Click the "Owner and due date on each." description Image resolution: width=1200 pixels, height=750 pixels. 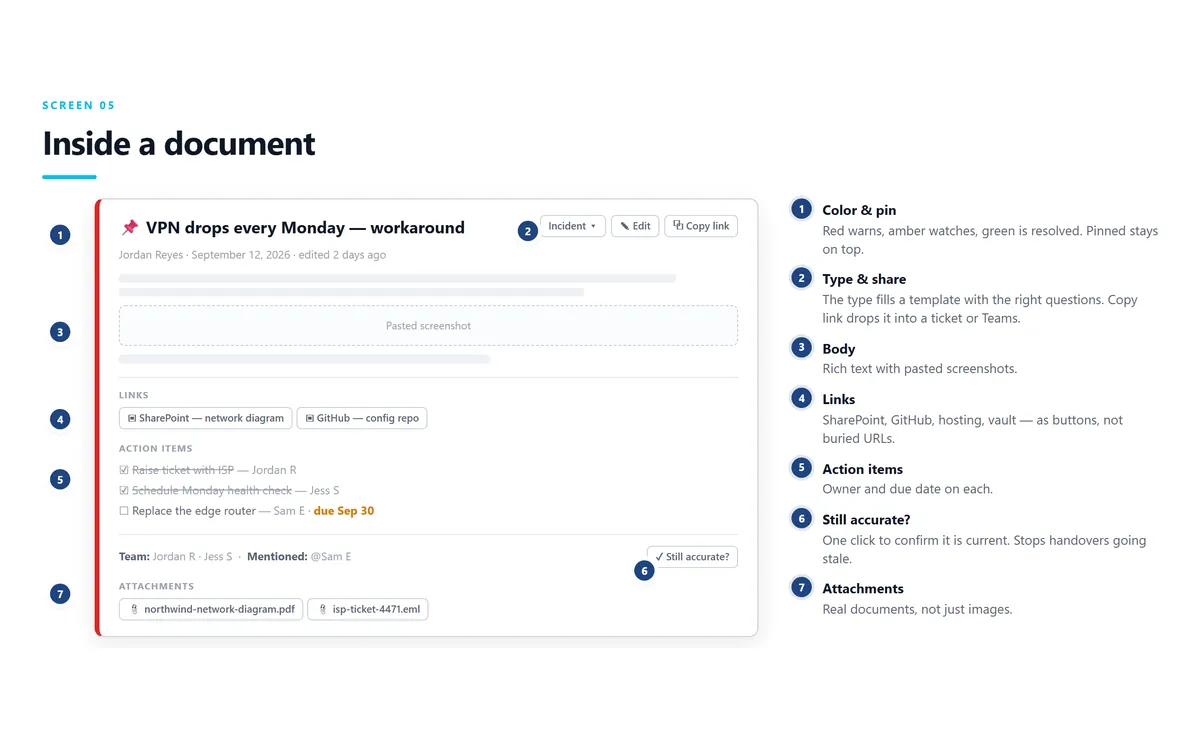pyautogui.click(x=907, y=489)
